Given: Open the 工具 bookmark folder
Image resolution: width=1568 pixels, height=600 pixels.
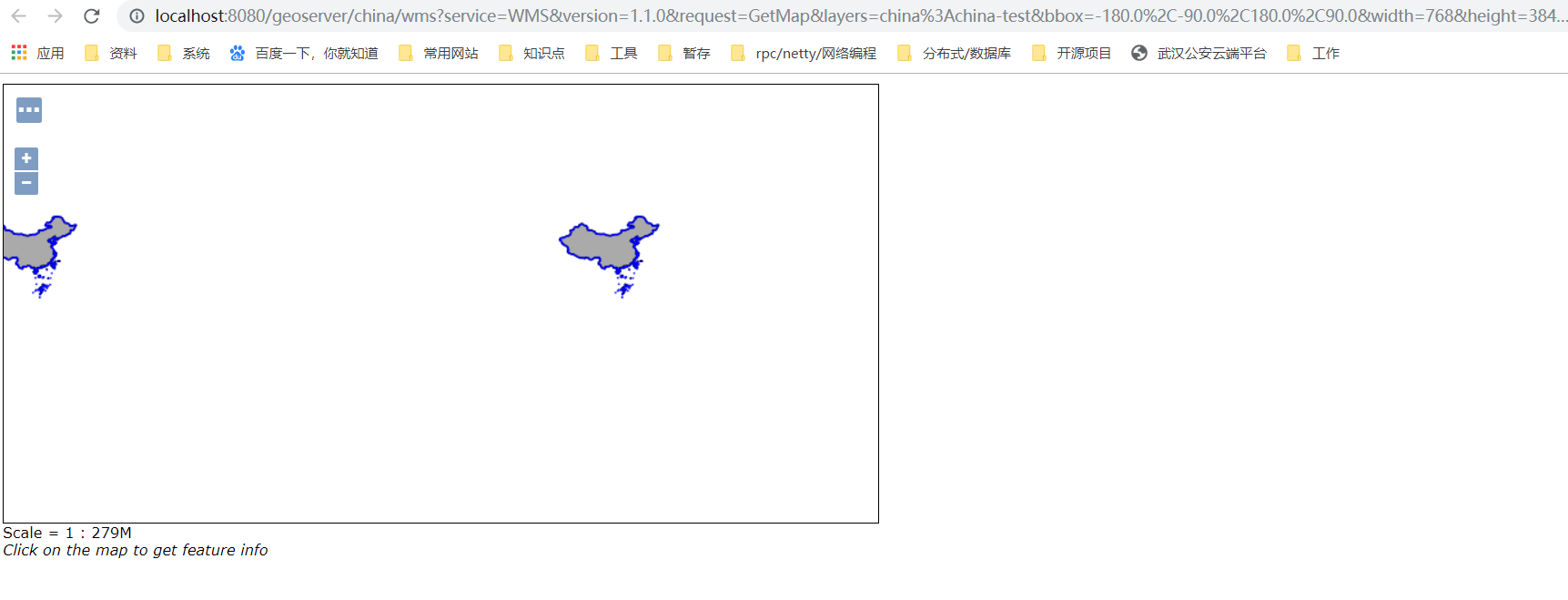Looking at the screenshot, I should (x=611, y=53).
